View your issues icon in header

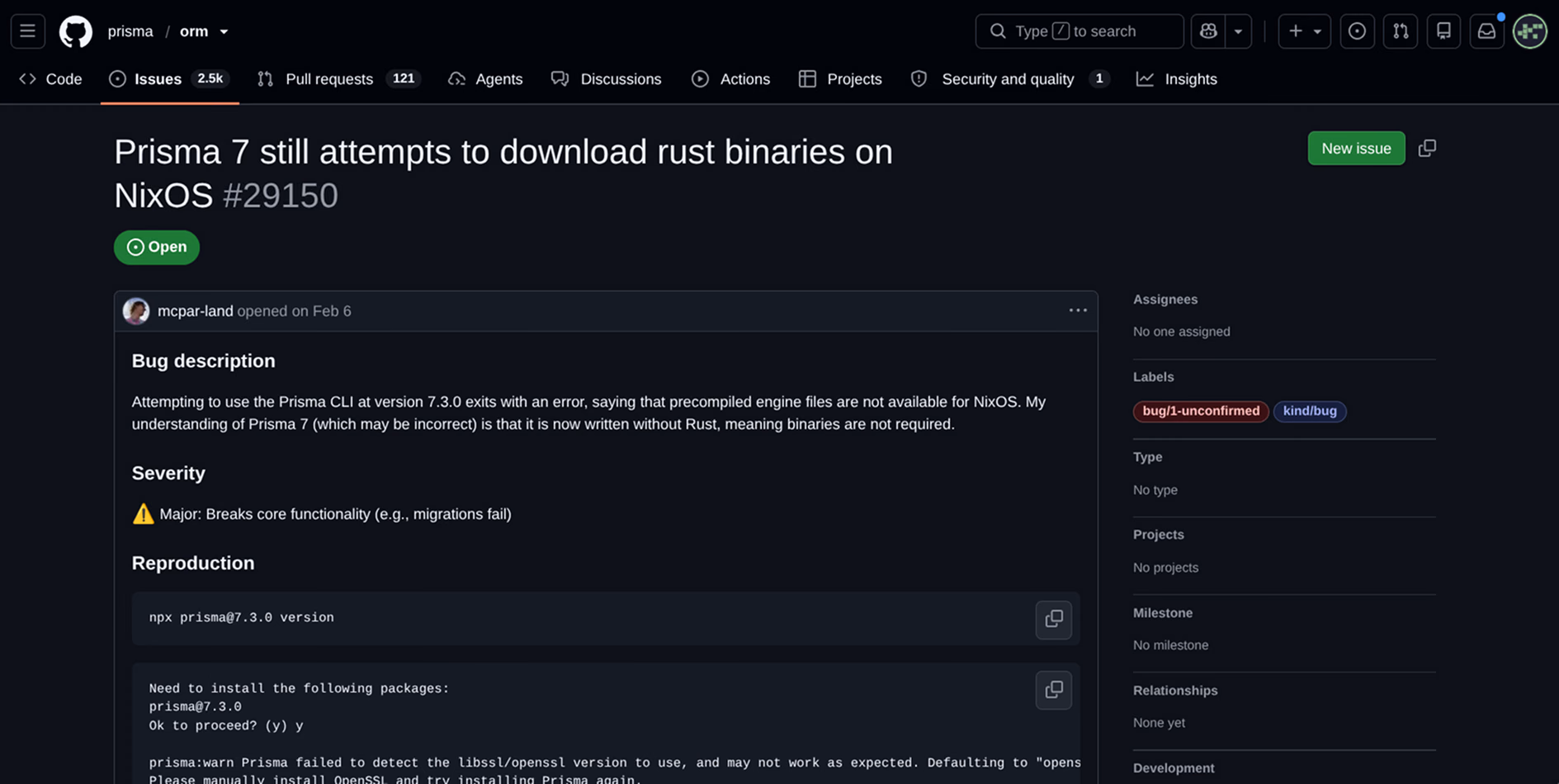pyautogui.click(x=1357, y=31)
